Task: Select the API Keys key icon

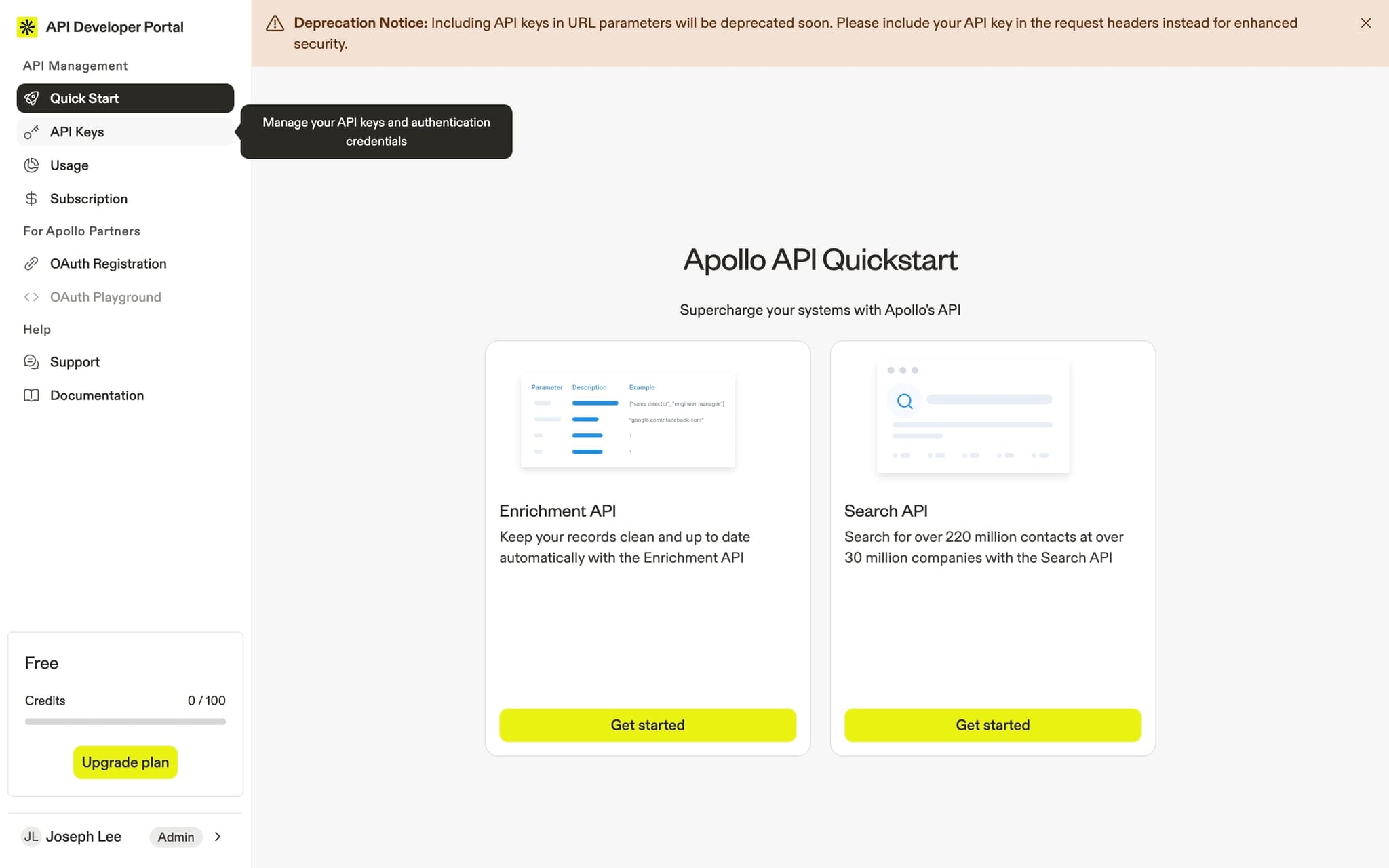Action: pyautogui.click(x=31, y=132)
